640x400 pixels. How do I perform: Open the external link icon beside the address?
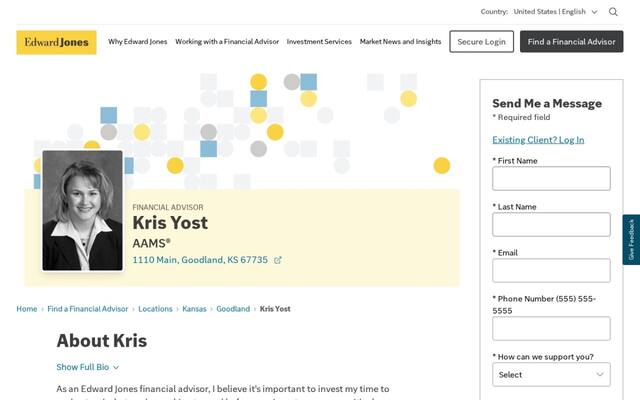[x=278, y=260]
